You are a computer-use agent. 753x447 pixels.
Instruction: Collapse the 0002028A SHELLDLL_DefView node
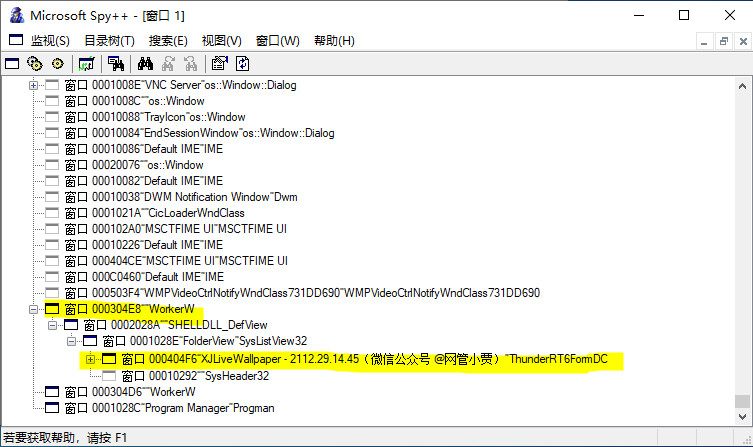pyautogui.click(x=52, y=326)
